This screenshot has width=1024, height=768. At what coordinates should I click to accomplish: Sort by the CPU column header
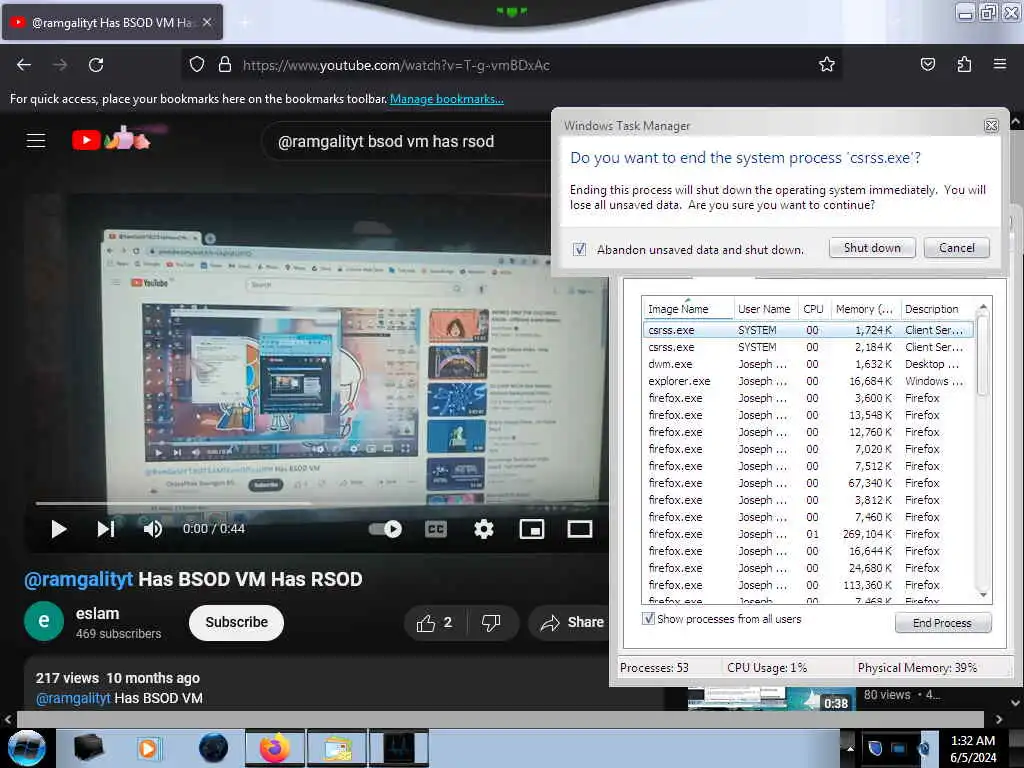click(813, 309)
